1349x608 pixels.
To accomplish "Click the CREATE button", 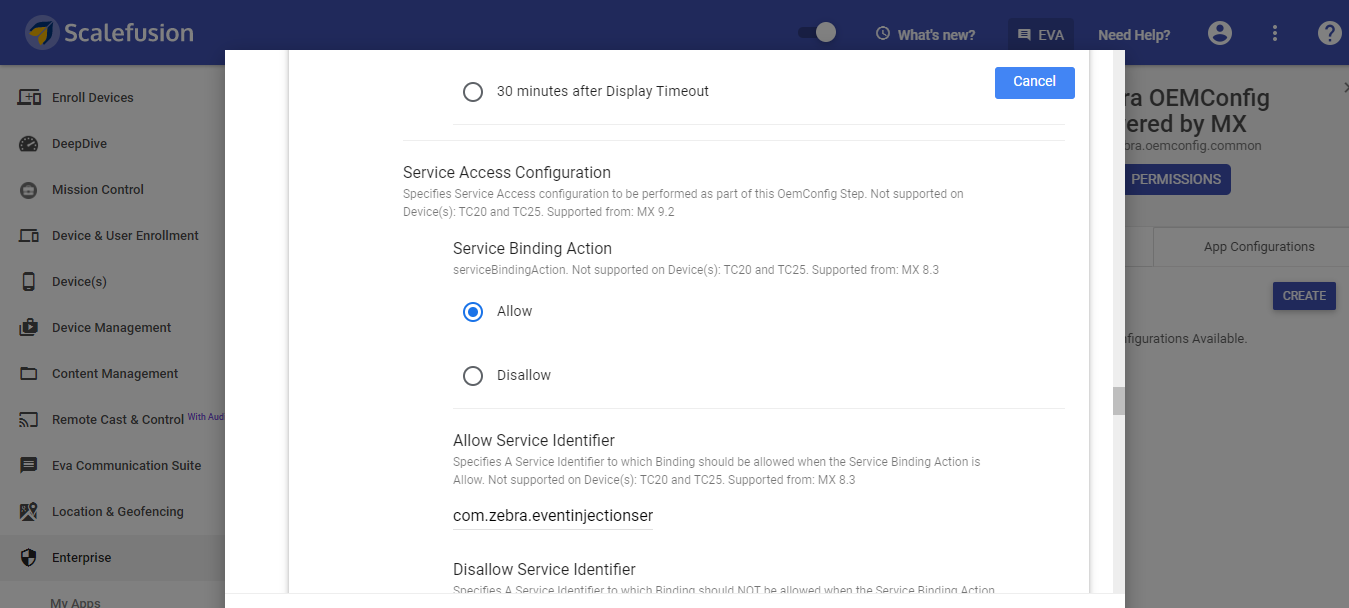I will click(x=1304, y=296).
